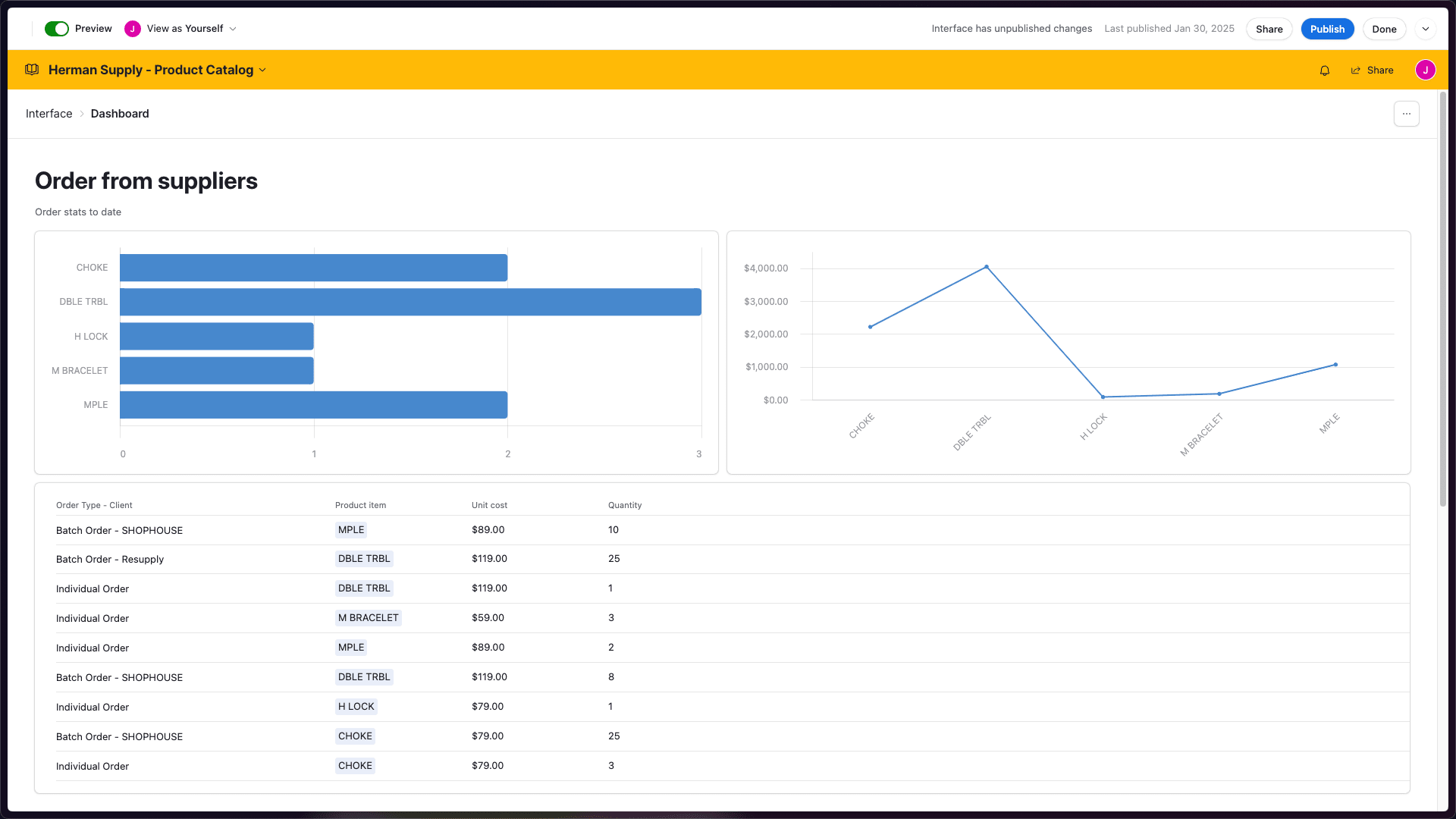Click the DBLE TRBL peak point on line chart
Image resolution: width=1456 pixels, height=819 pixels.
click(987, 267)
